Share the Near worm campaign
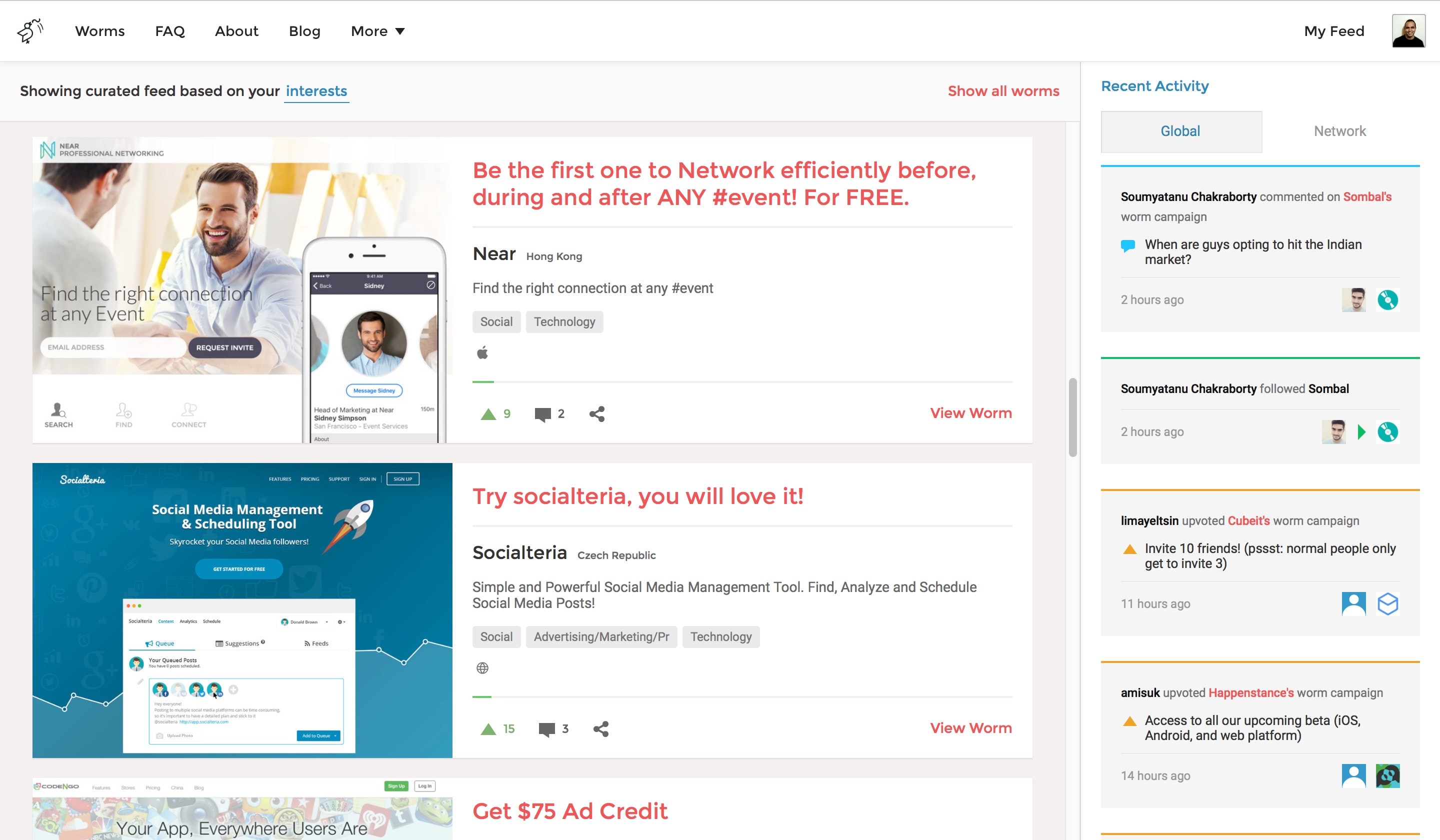Viewport: 1440px width, 840px height. 596,413
